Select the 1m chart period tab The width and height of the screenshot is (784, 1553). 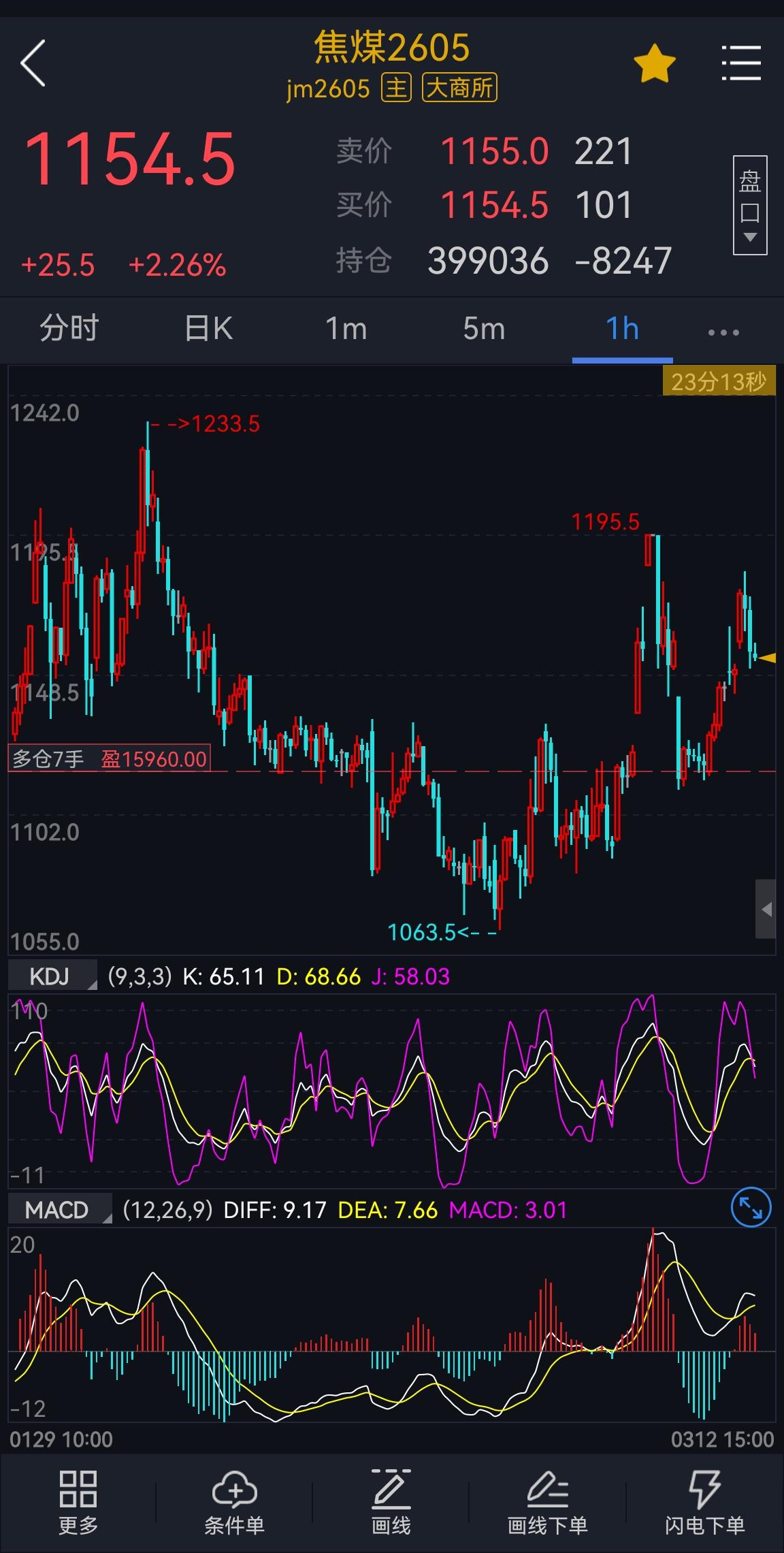click(346, 329)
